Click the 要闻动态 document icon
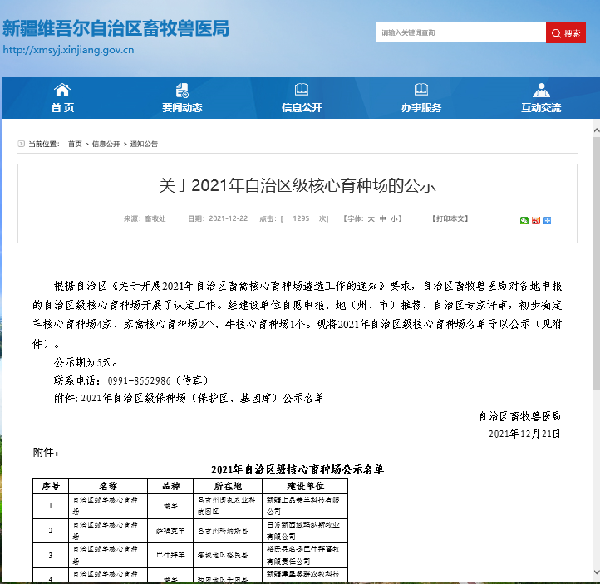This screenshot has height=584, width=600. [x=182, y=90]
